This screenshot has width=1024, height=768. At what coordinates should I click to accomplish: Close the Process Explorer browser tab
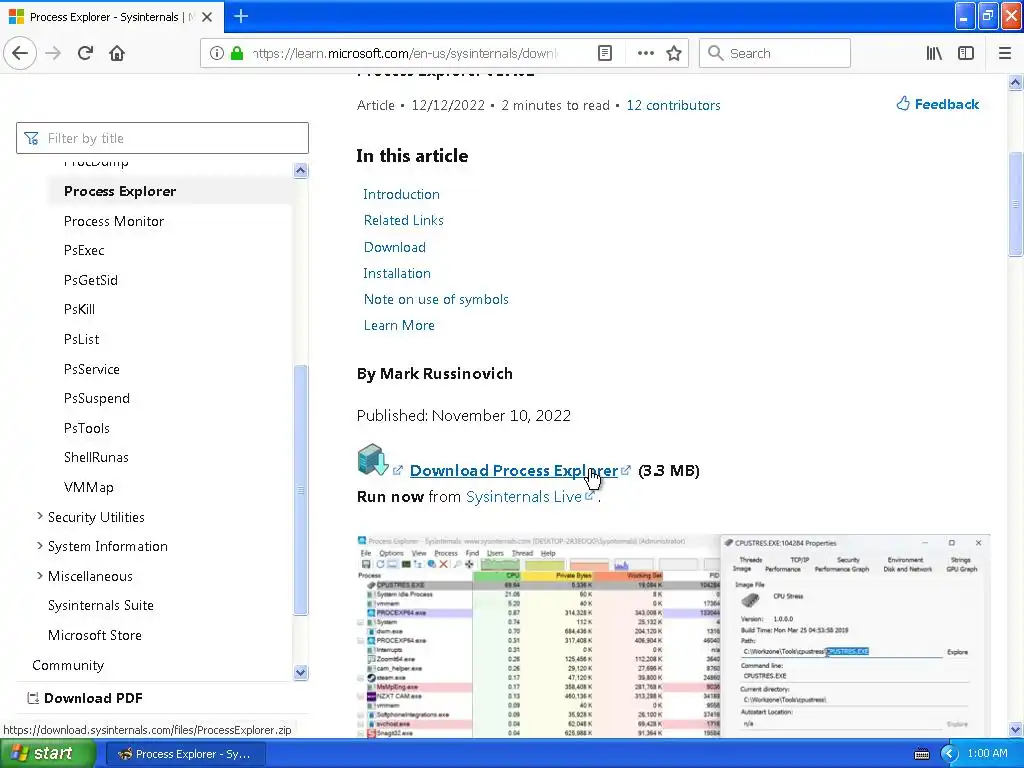(x=207, y=17)
